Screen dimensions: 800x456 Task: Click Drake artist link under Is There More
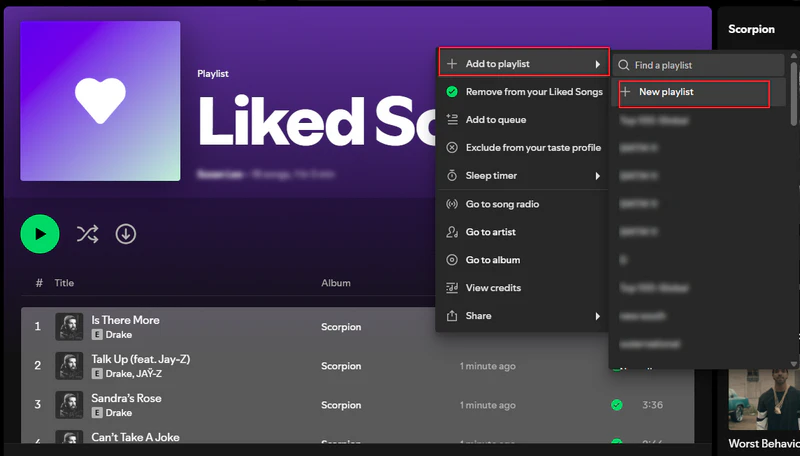tap(119, 335)
